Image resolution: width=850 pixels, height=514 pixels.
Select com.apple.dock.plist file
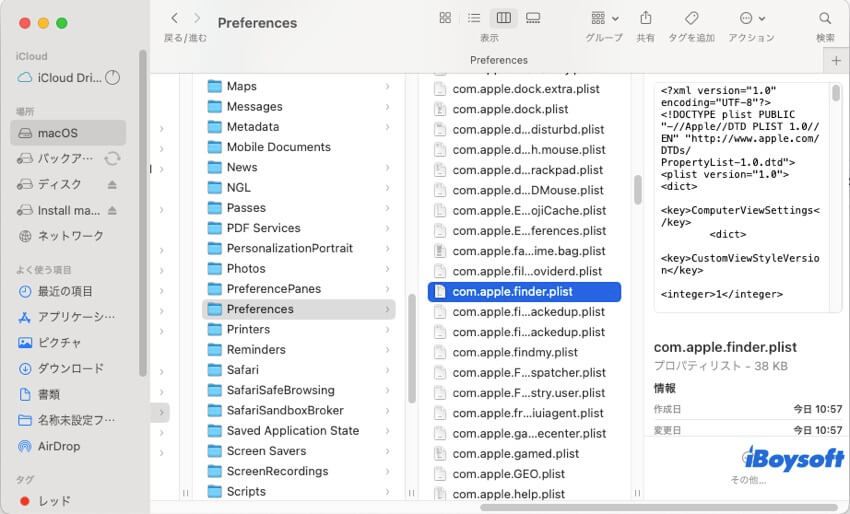pyautogui.click(x=524, y=109)
